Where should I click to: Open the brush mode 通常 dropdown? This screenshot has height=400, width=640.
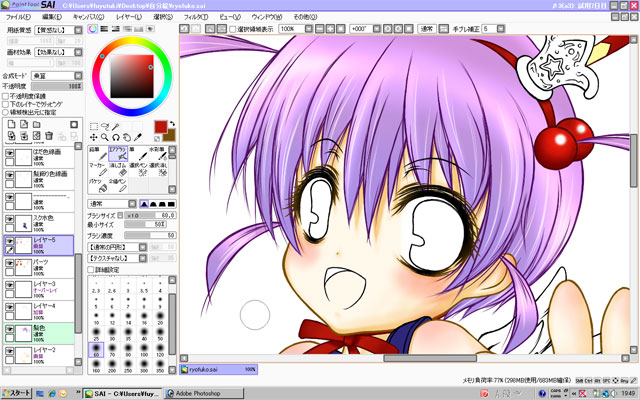coord(112,204)
